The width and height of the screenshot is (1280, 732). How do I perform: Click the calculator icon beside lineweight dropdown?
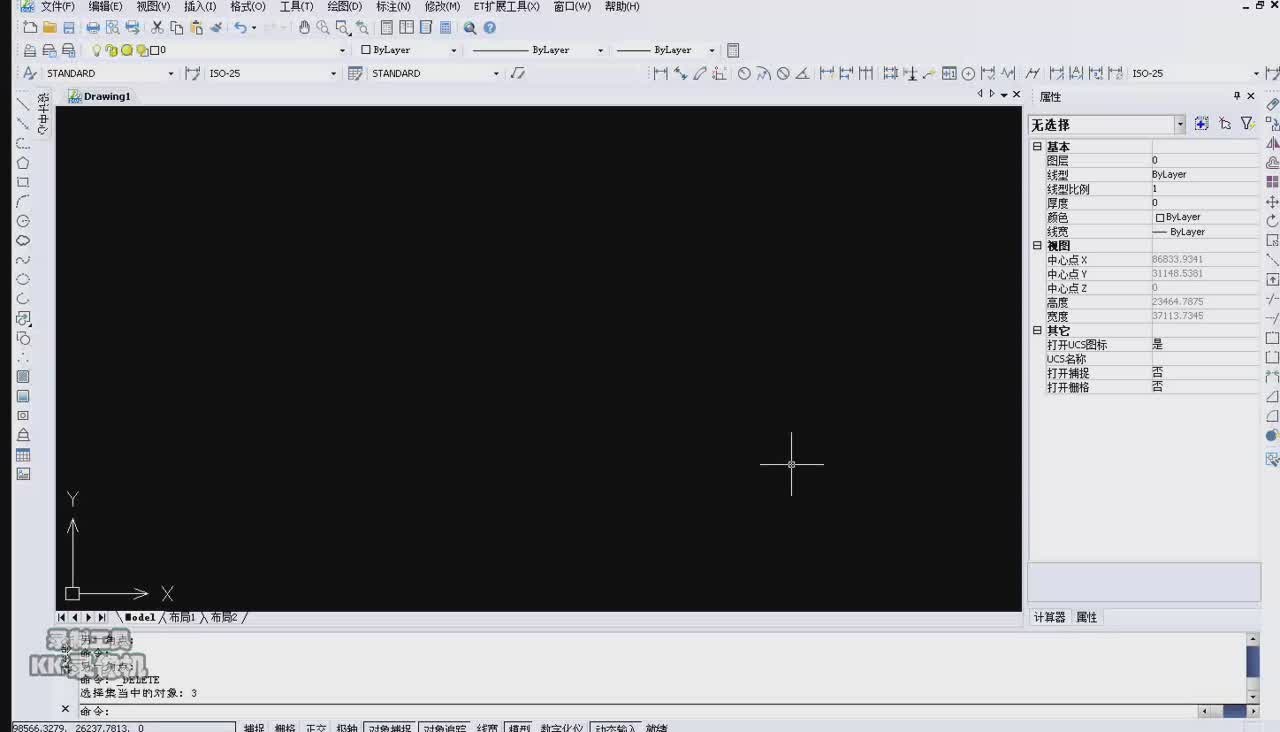click(733, 50)
